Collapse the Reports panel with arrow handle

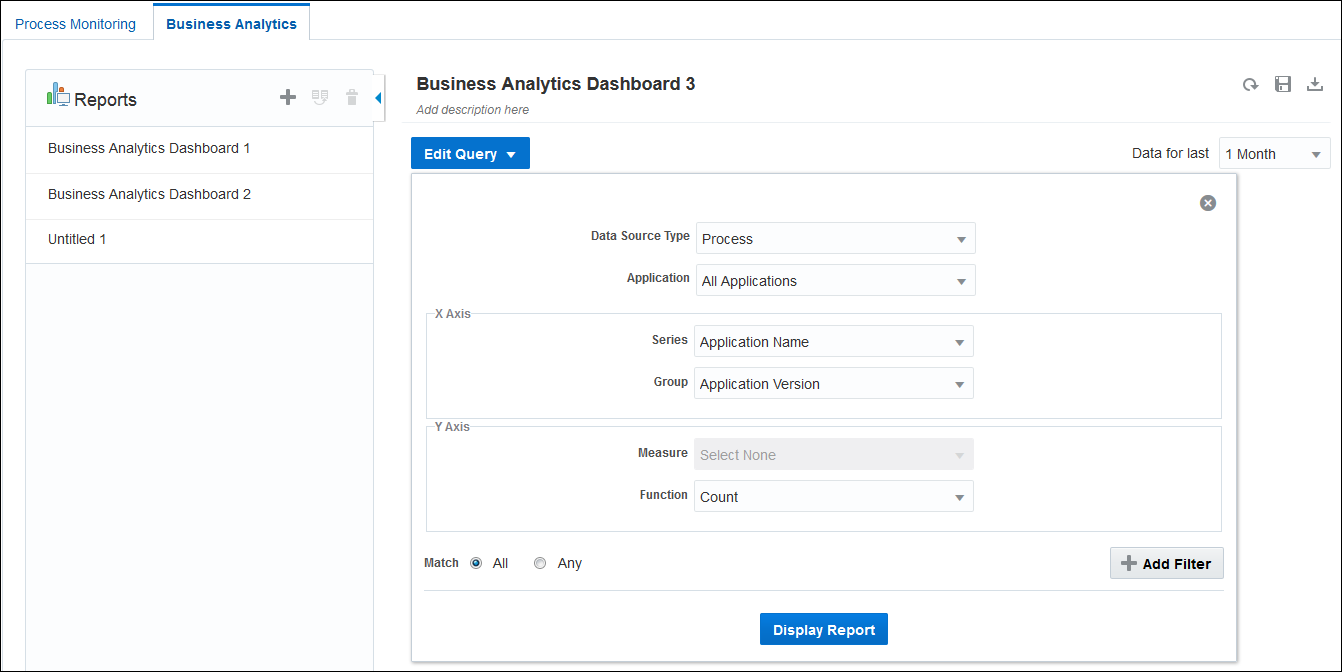click(379, 97)
